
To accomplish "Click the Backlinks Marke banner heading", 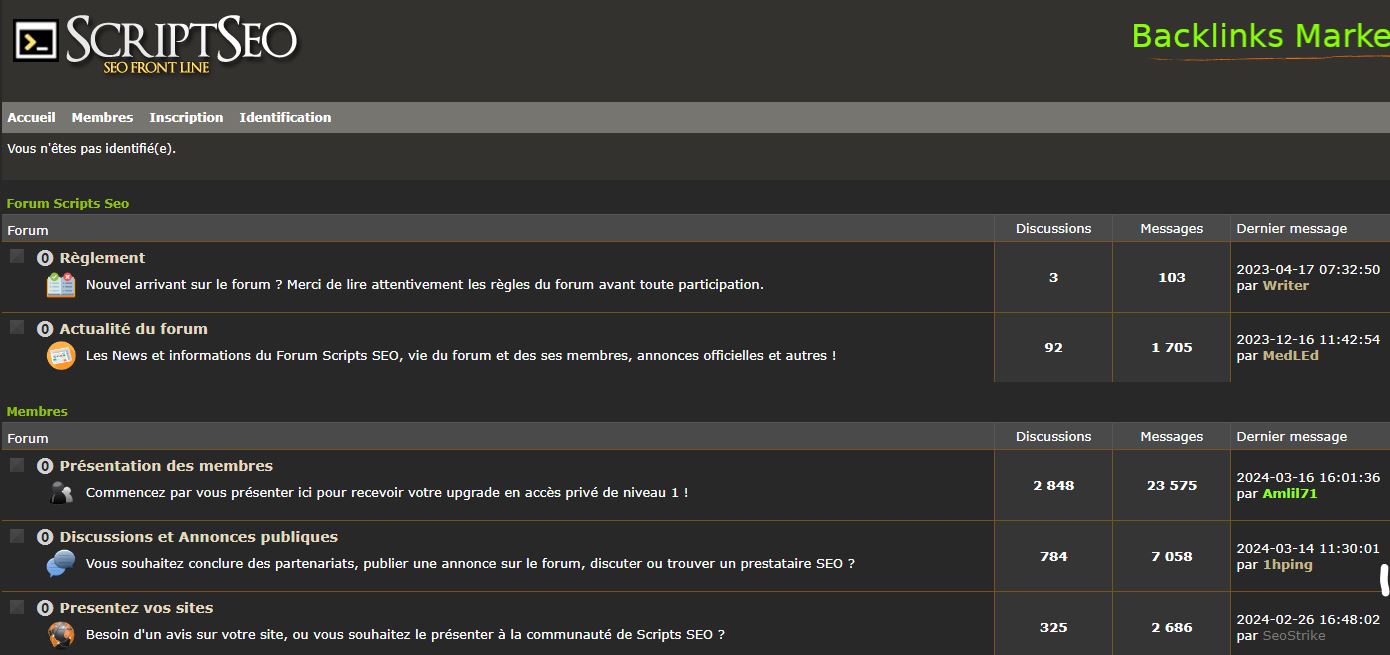I will 1259,36.
